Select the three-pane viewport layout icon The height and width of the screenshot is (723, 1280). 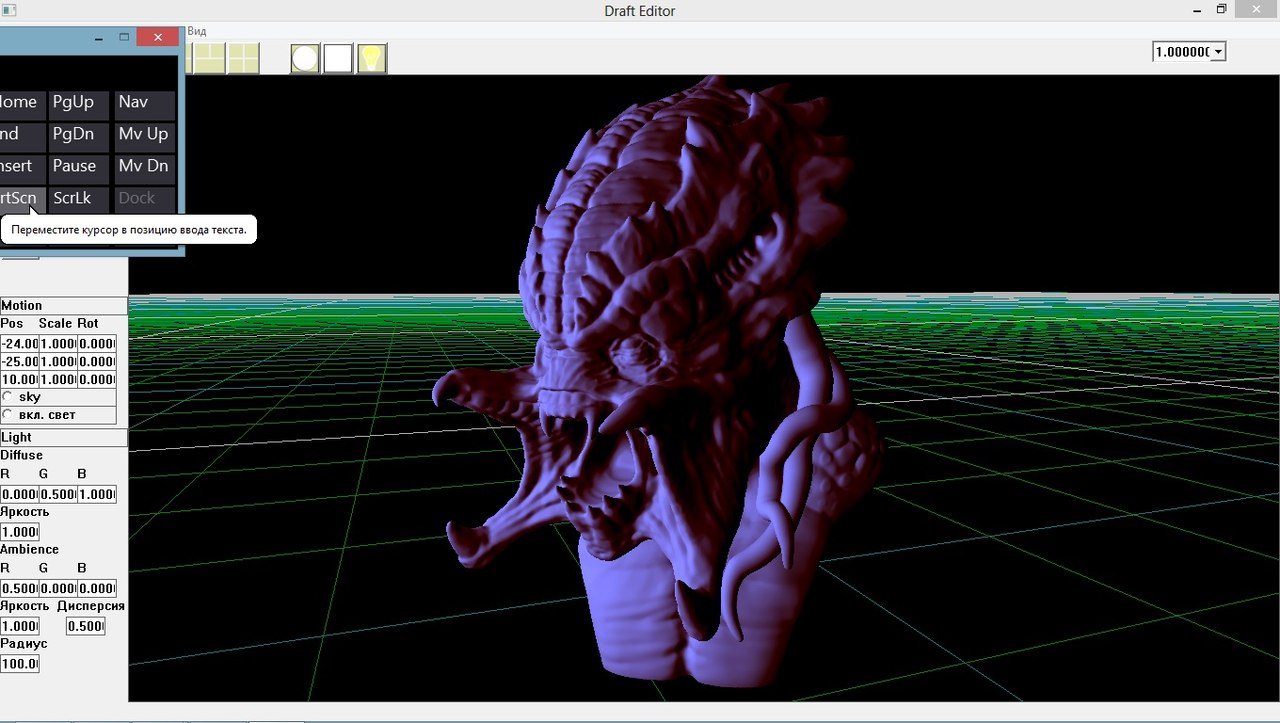pyautogui.click(x=209, y=59)
